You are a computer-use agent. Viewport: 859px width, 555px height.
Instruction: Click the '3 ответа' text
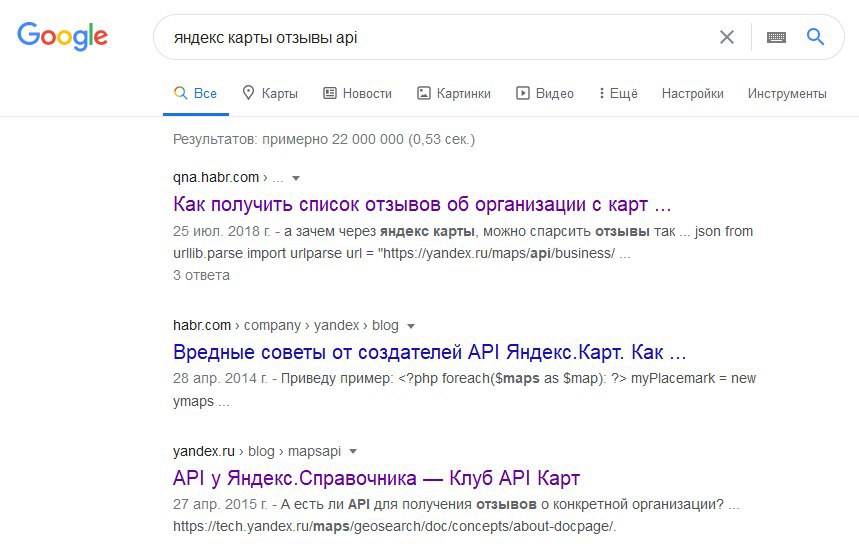point(201,275)
